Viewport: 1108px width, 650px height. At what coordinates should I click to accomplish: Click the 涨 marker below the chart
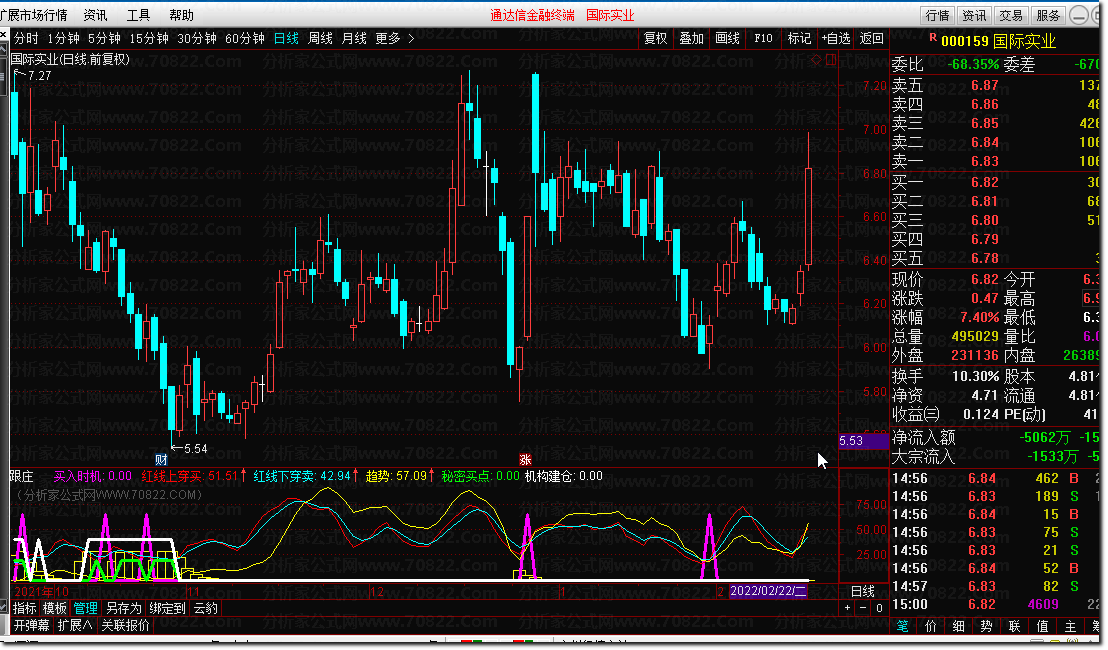pos(525,459)
